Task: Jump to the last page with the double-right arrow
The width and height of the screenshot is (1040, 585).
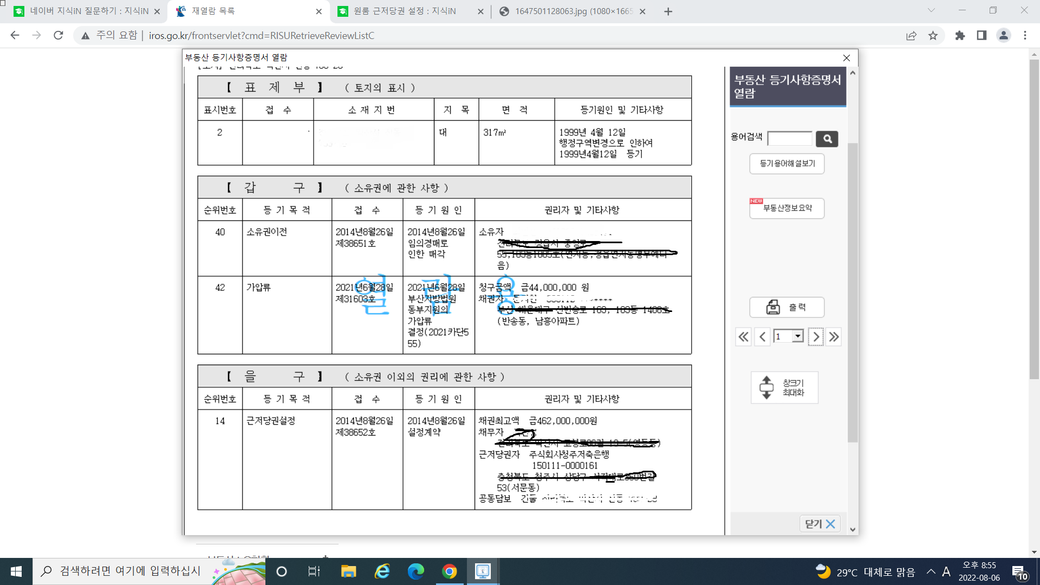Action: 834,337
